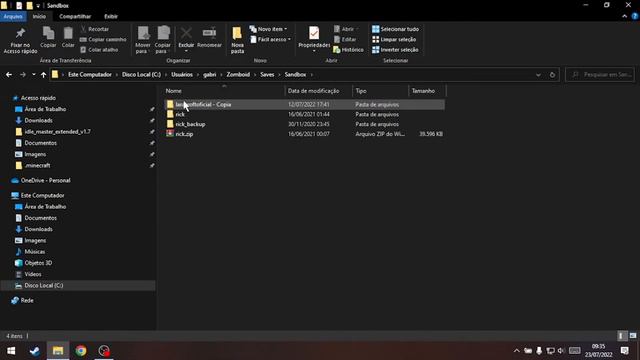Switch to the Início tab

click(x=39, y=16)
